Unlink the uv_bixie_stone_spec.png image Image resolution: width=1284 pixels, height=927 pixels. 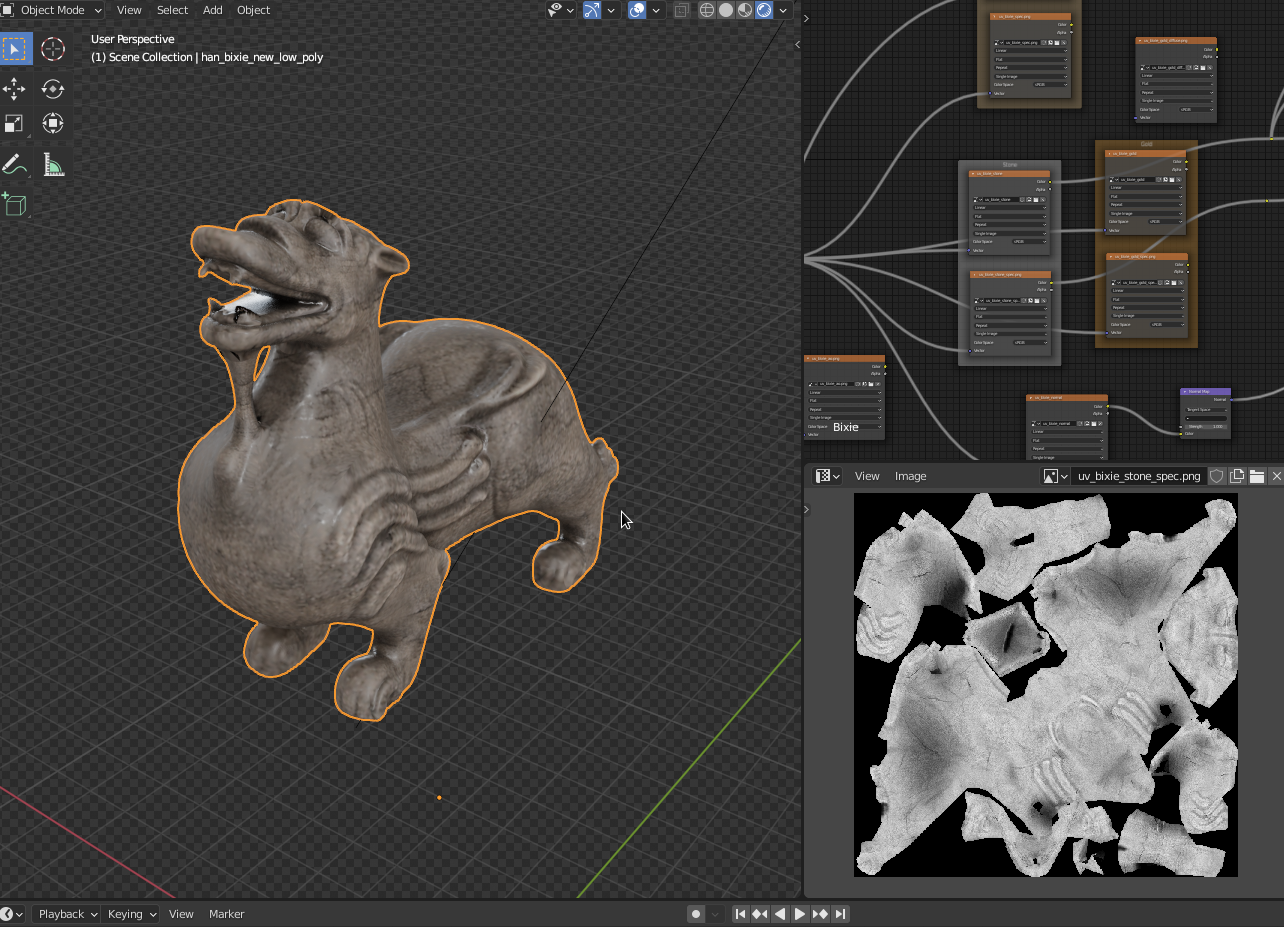point(1276,476)
